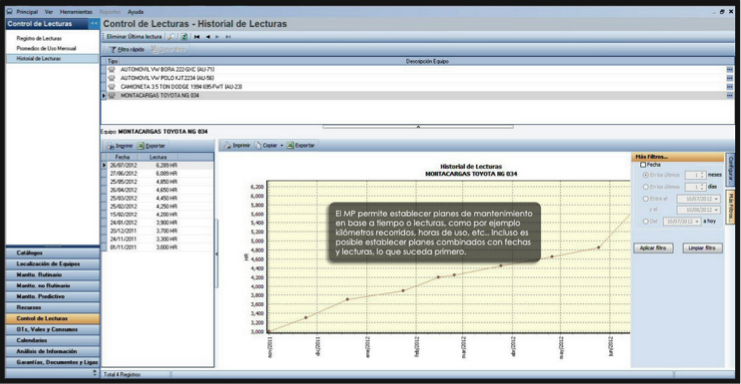This screenshot has height=384, width=741.
Task: Click navigation pane configure chevron at bottom
Action: [x=95, y=373]
